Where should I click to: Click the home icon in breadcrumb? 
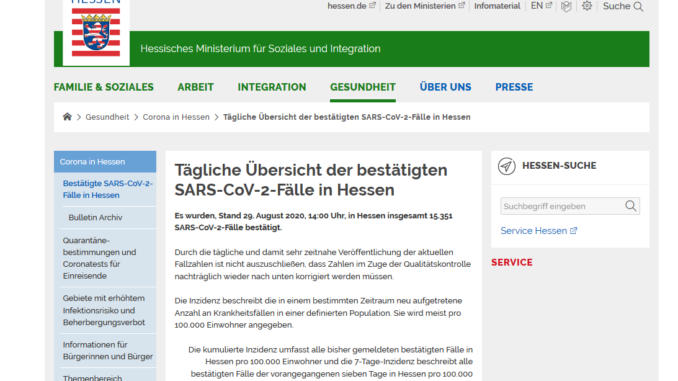(67, 117)
